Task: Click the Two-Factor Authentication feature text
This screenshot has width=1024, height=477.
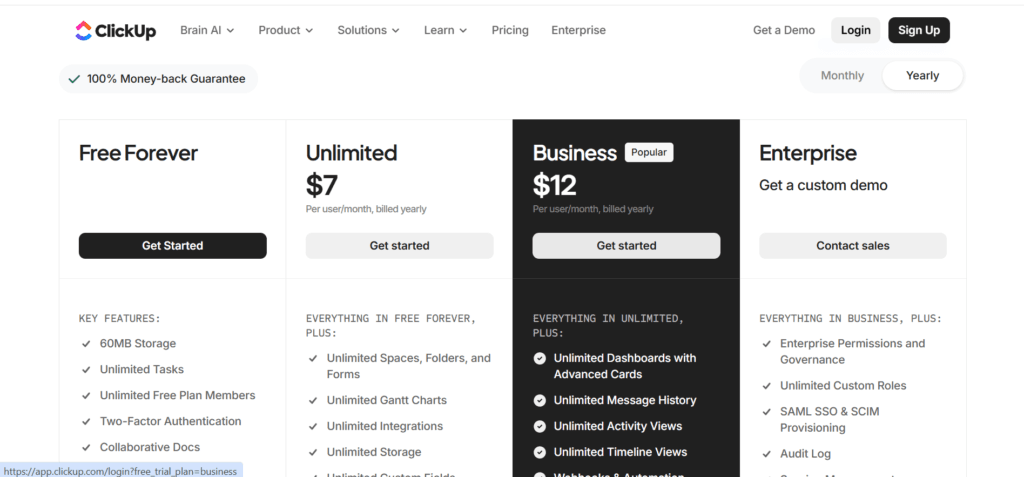Action: [170, 421]
